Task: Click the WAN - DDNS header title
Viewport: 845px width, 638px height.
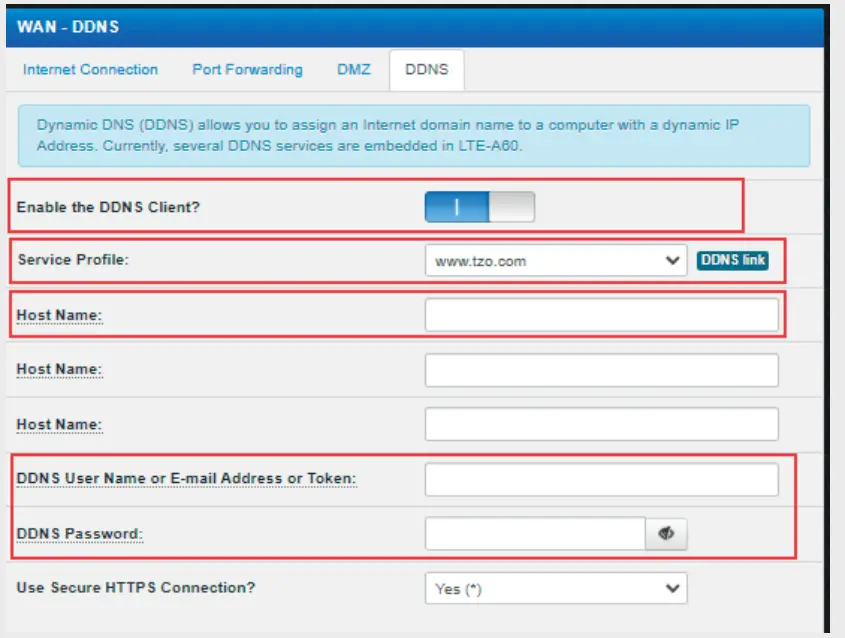Action: pos(68,27)
